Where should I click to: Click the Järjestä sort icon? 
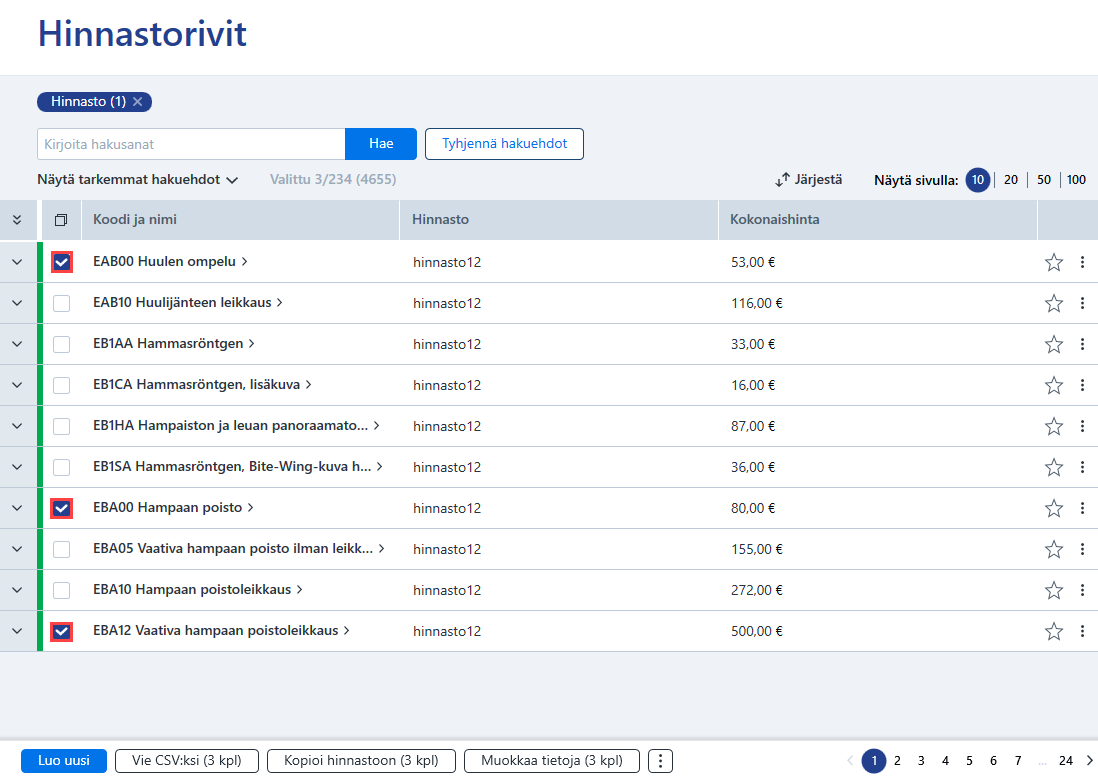pos(782,180)
